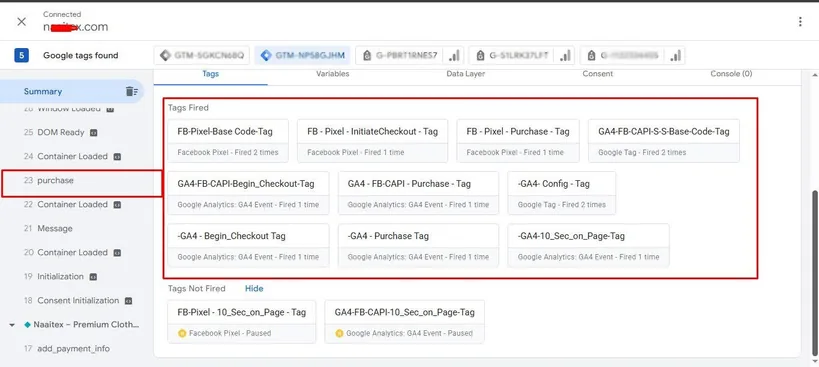The height and width of the screenshot is (367, 819).
Task: Open GA4-FB-CAPI-Begin_Checkout-Tag card
Action: (x=248, y=193)
